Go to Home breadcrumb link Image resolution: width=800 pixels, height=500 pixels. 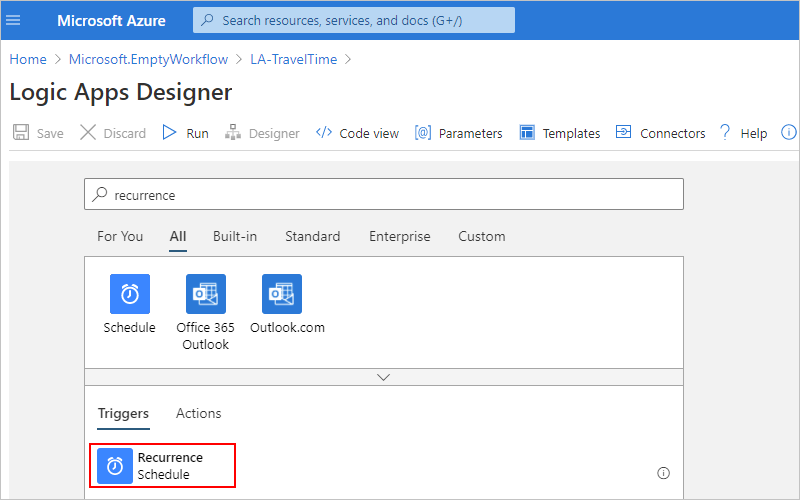pos(28,59)
